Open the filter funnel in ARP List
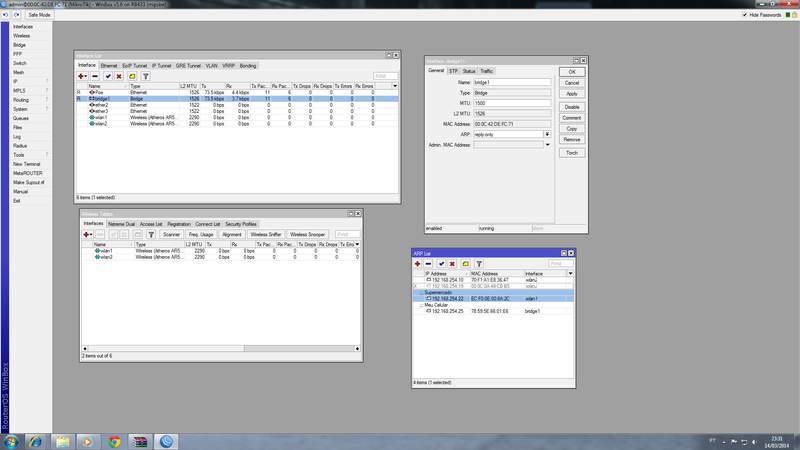The image size is (800, 450). coord(479,264)
